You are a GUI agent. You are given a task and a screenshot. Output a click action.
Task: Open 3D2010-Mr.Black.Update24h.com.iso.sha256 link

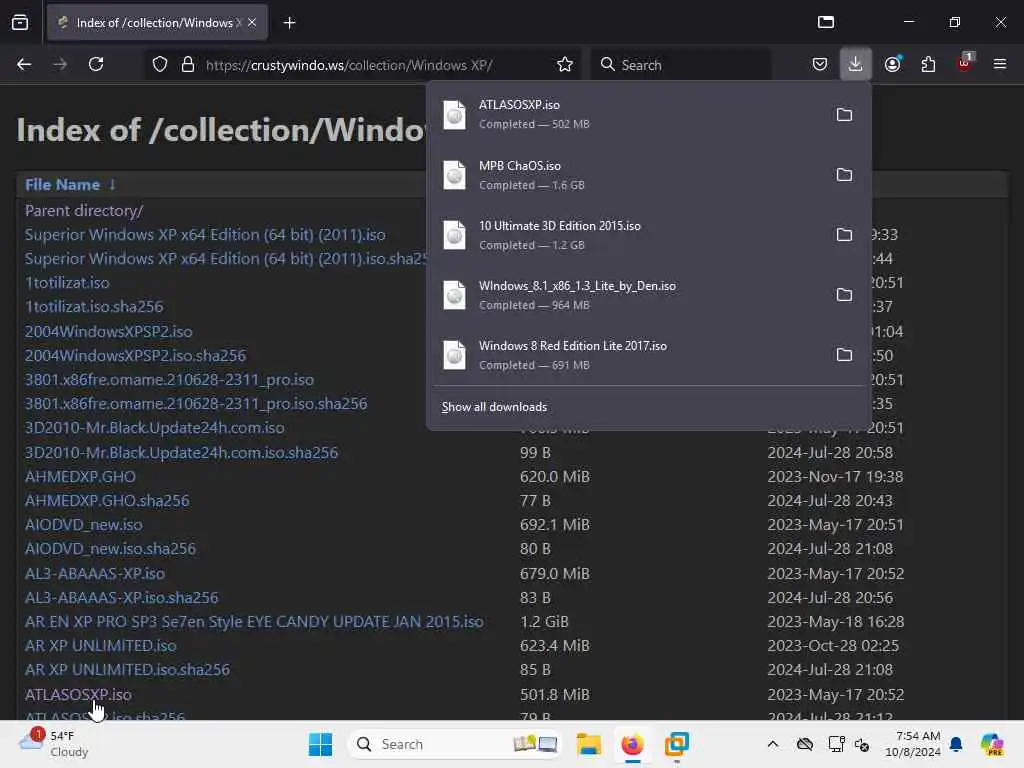[x=181, y=453]
